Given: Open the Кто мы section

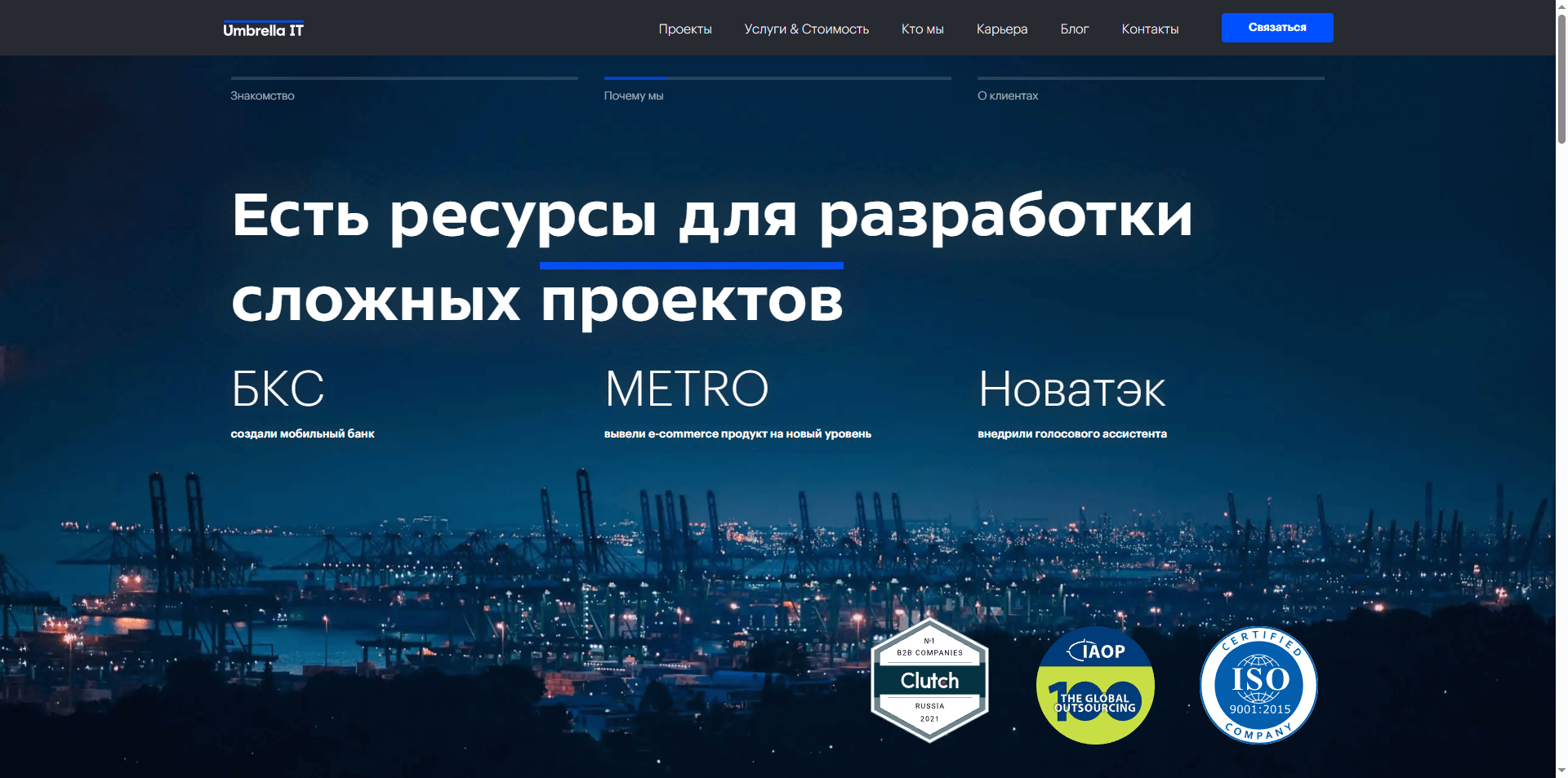Looking at the screenshot, I should click(921, 29).
